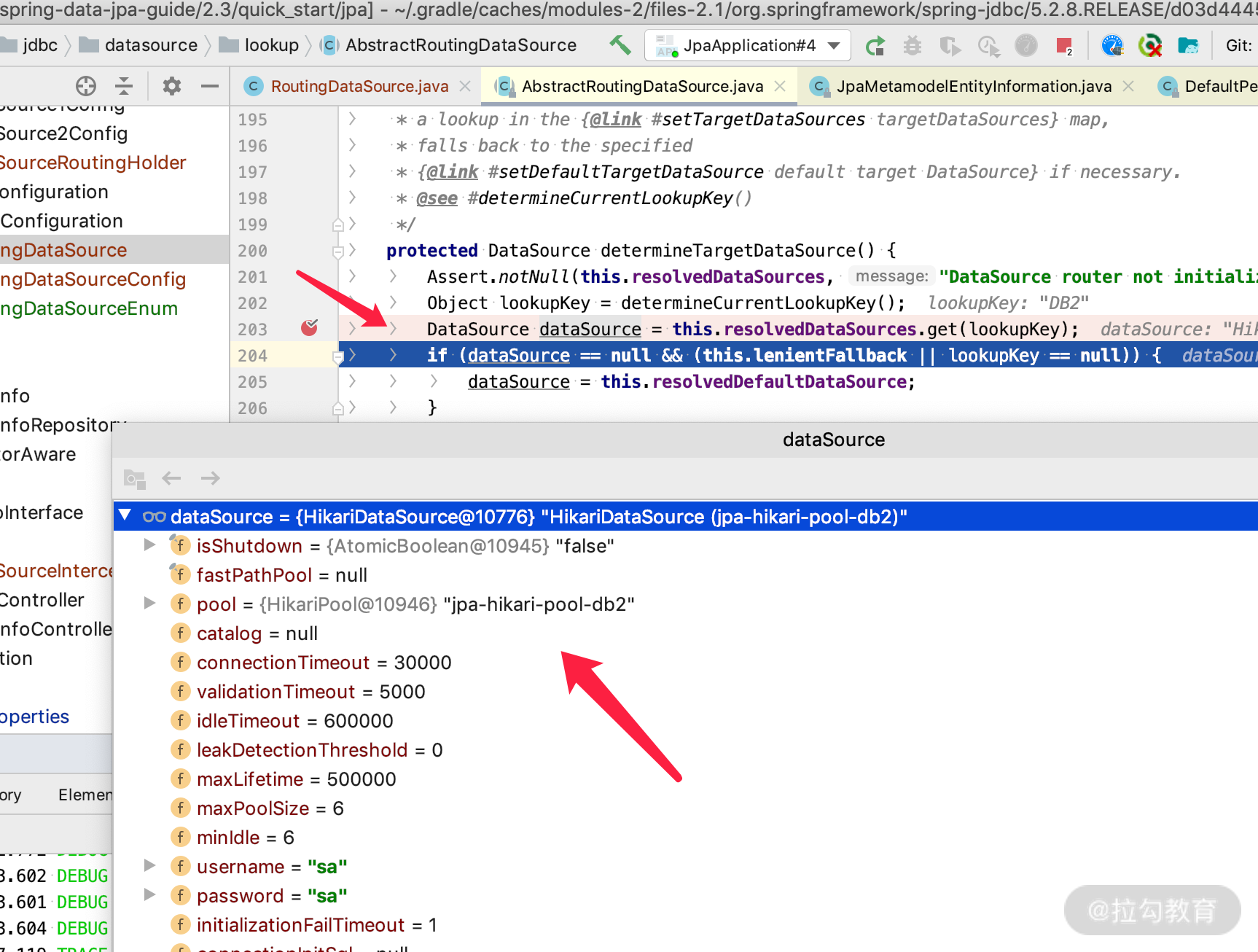The height and width of the screenshot is (952, 1258).
Task: Click the field icon beside connectionTimeout
Action: tap(180, 662)
